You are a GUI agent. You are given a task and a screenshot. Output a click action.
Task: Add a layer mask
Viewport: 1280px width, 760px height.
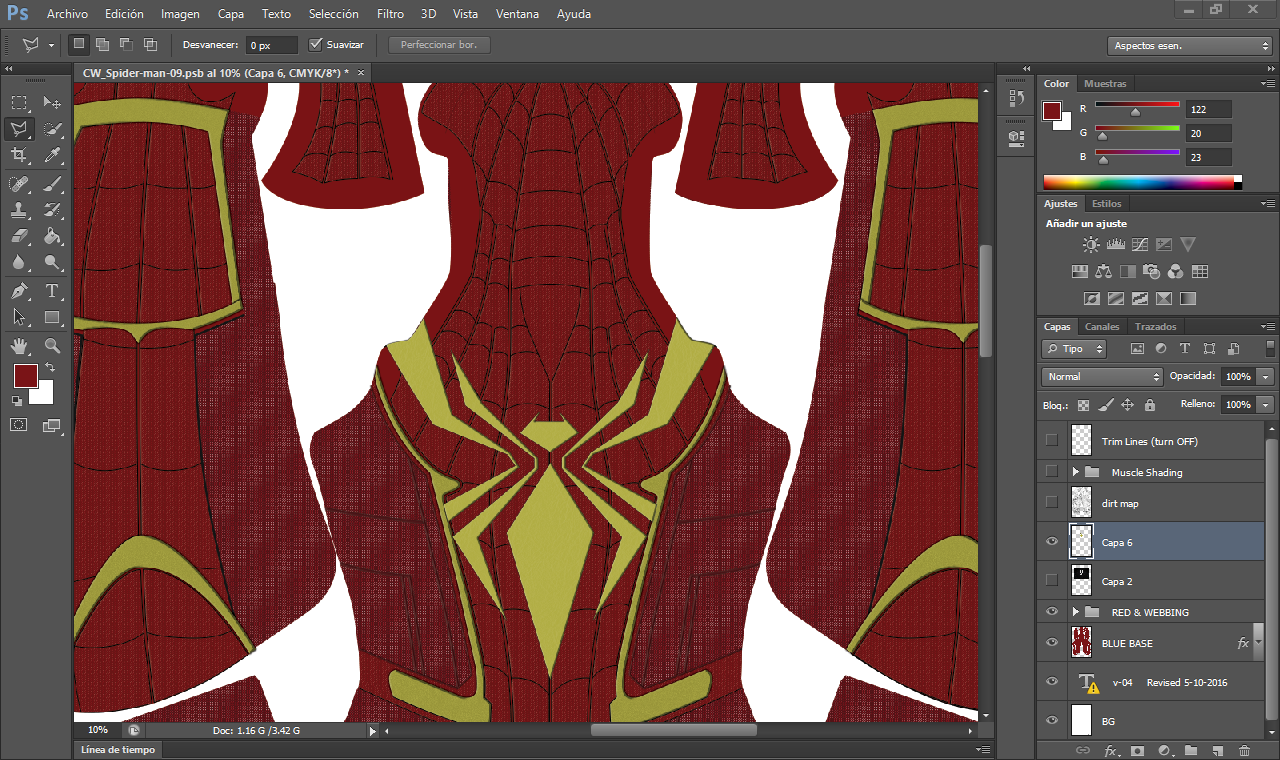pyautogui.click(x=1137, y=750)
